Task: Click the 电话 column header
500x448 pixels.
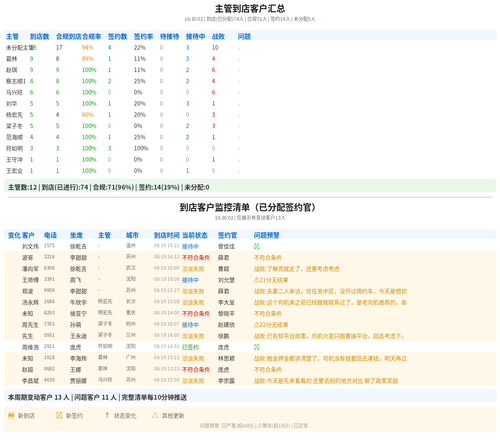Action: tap(50, 235)
